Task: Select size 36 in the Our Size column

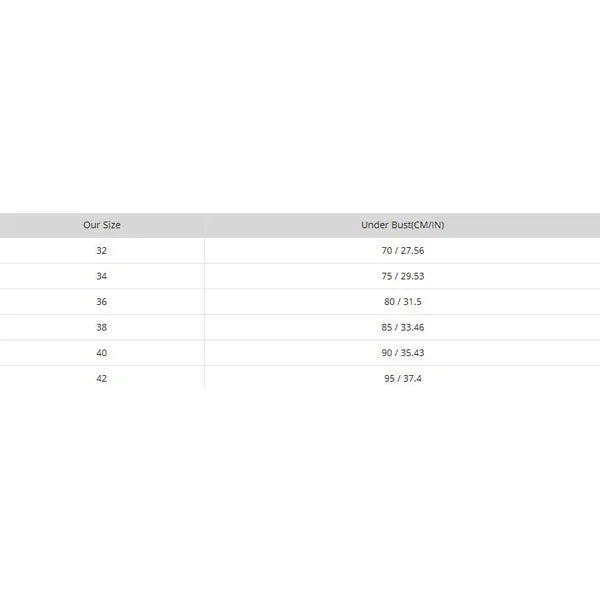Action: tap(102, 302)
